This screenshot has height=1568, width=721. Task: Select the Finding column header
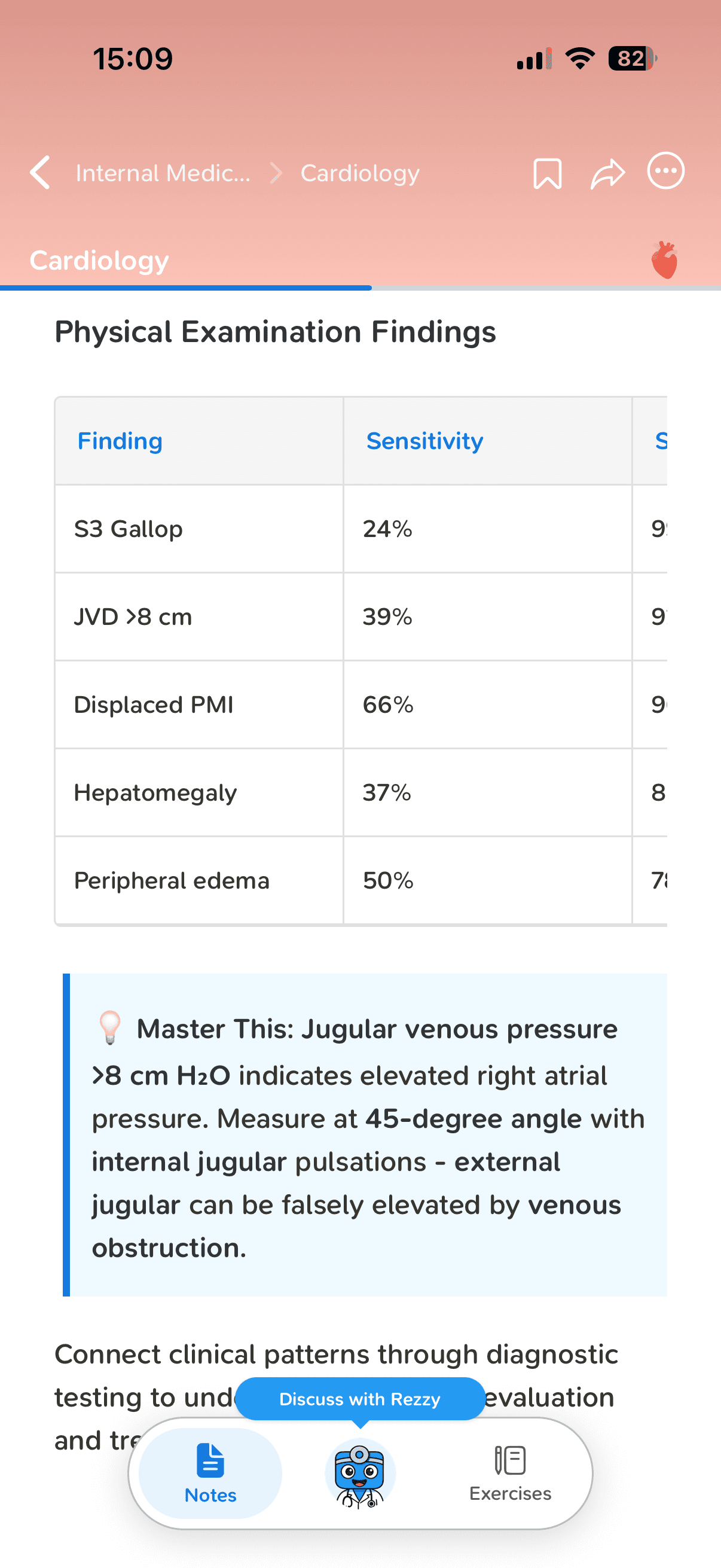click(x=120, y=441)
